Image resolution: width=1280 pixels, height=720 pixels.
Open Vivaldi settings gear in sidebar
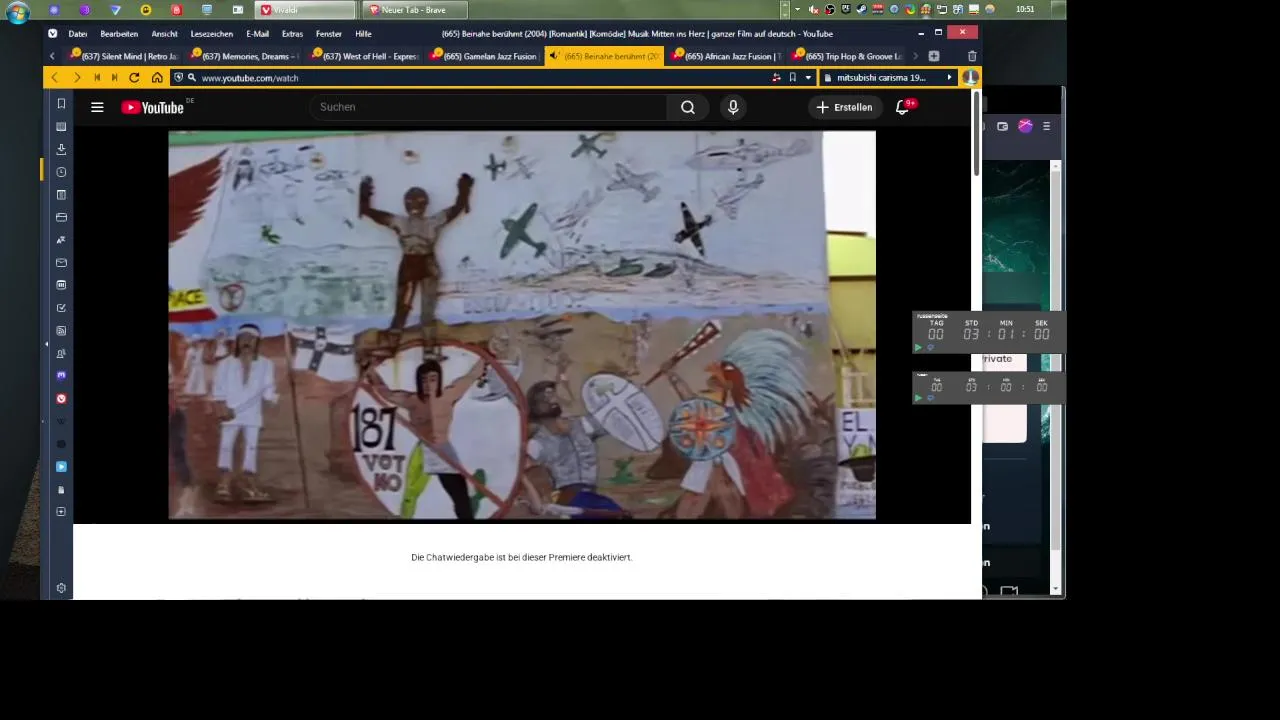pyautogui.click(x=61, y=588)
